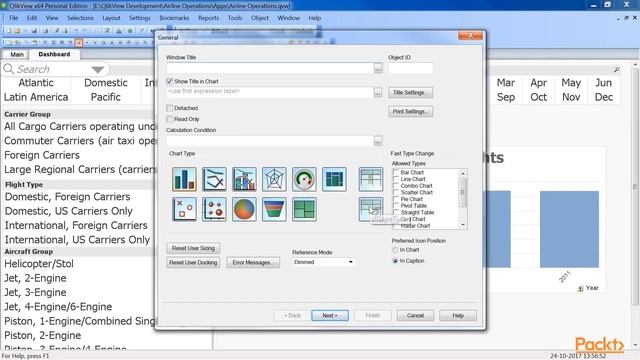The height and width of the screenshot is (360, 640).
Task: Open the Reference Mode dropdown
Action: coord(323,262)
